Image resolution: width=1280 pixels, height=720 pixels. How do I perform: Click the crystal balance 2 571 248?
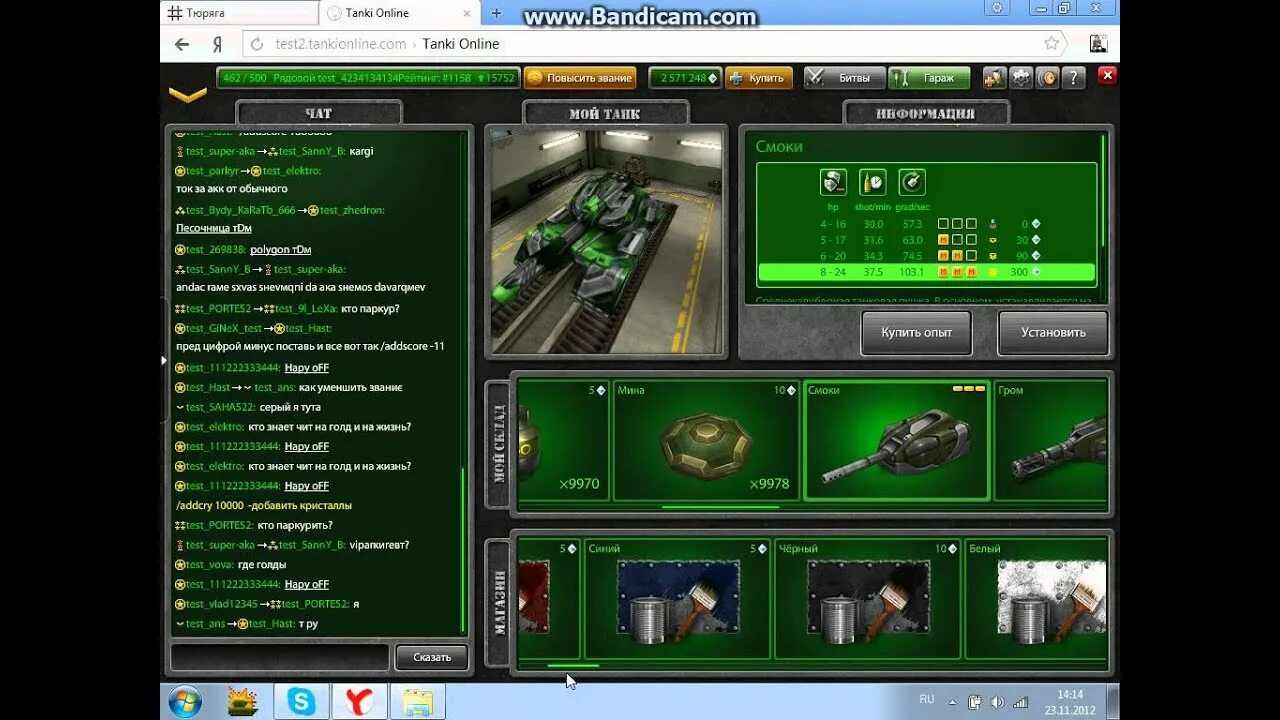pyautogui.click(x=685, y=78)
